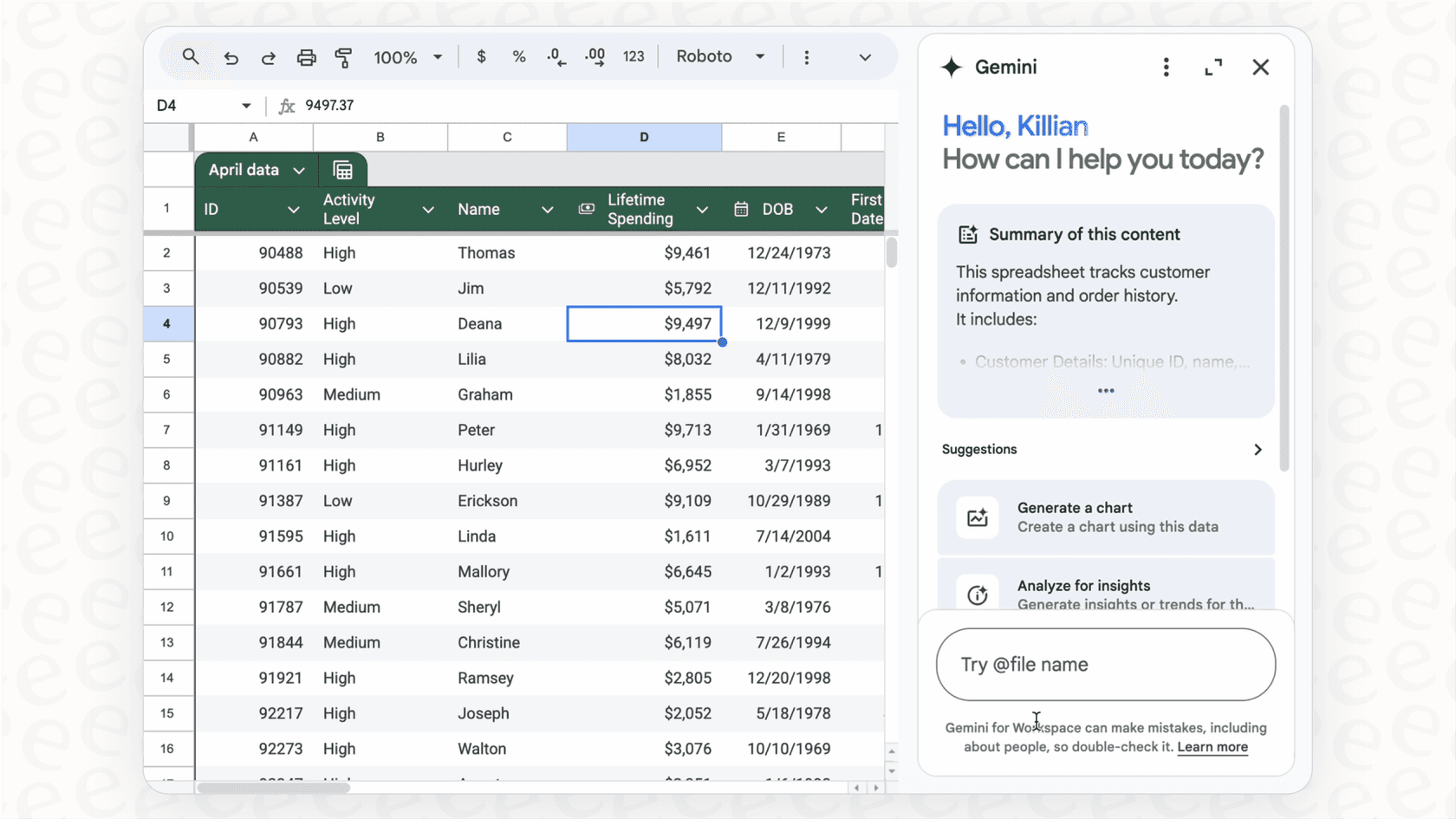Click the Try @file name input field

(1105, 664)
